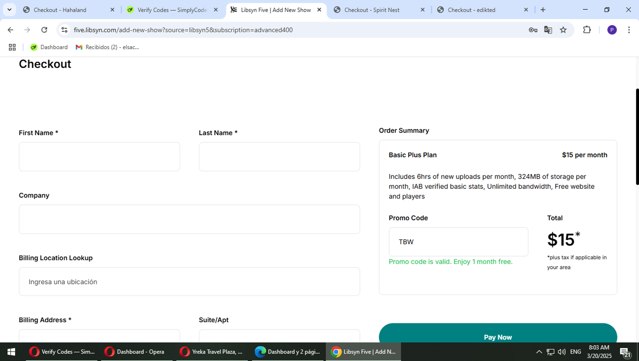Go back using browser back arrow

(x=11, y=30)
